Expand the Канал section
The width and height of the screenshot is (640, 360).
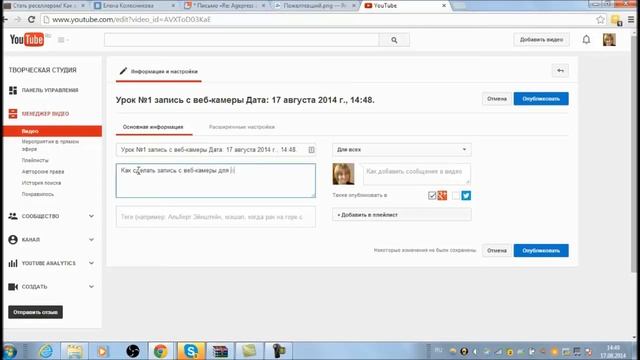(91, 240)
